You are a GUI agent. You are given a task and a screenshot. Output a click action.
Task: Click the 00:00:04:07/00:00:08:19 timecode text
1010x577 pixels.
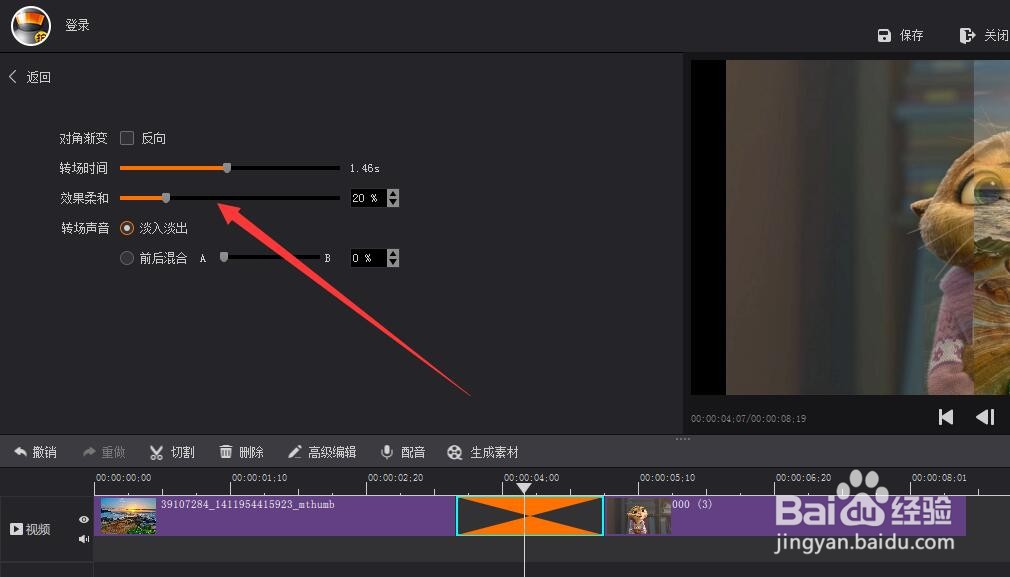(748, 419)
